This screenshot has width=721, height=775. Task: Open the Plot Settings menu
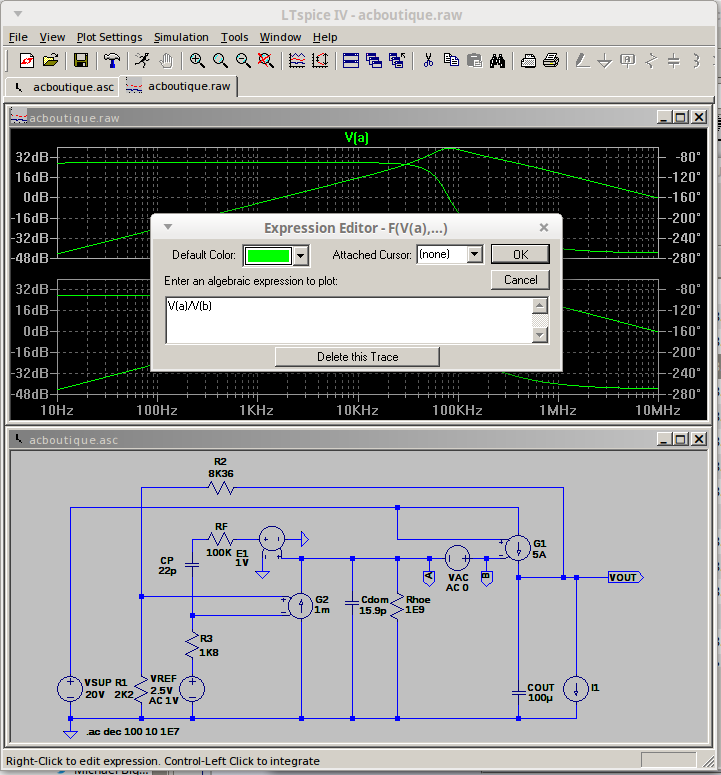tap(109, 37)
